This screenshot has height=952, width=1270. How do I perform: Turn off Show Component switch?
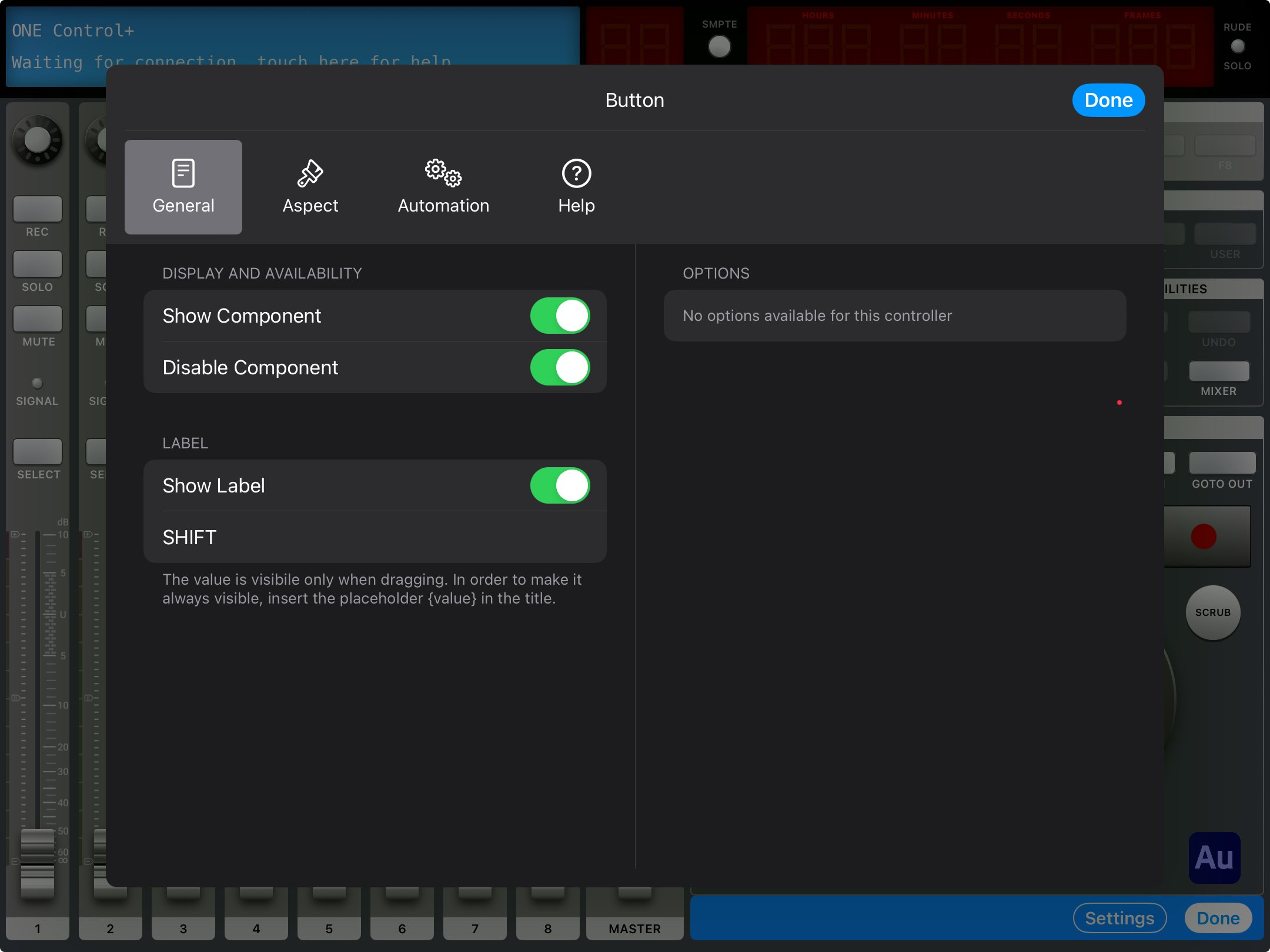tap(560, 316)
